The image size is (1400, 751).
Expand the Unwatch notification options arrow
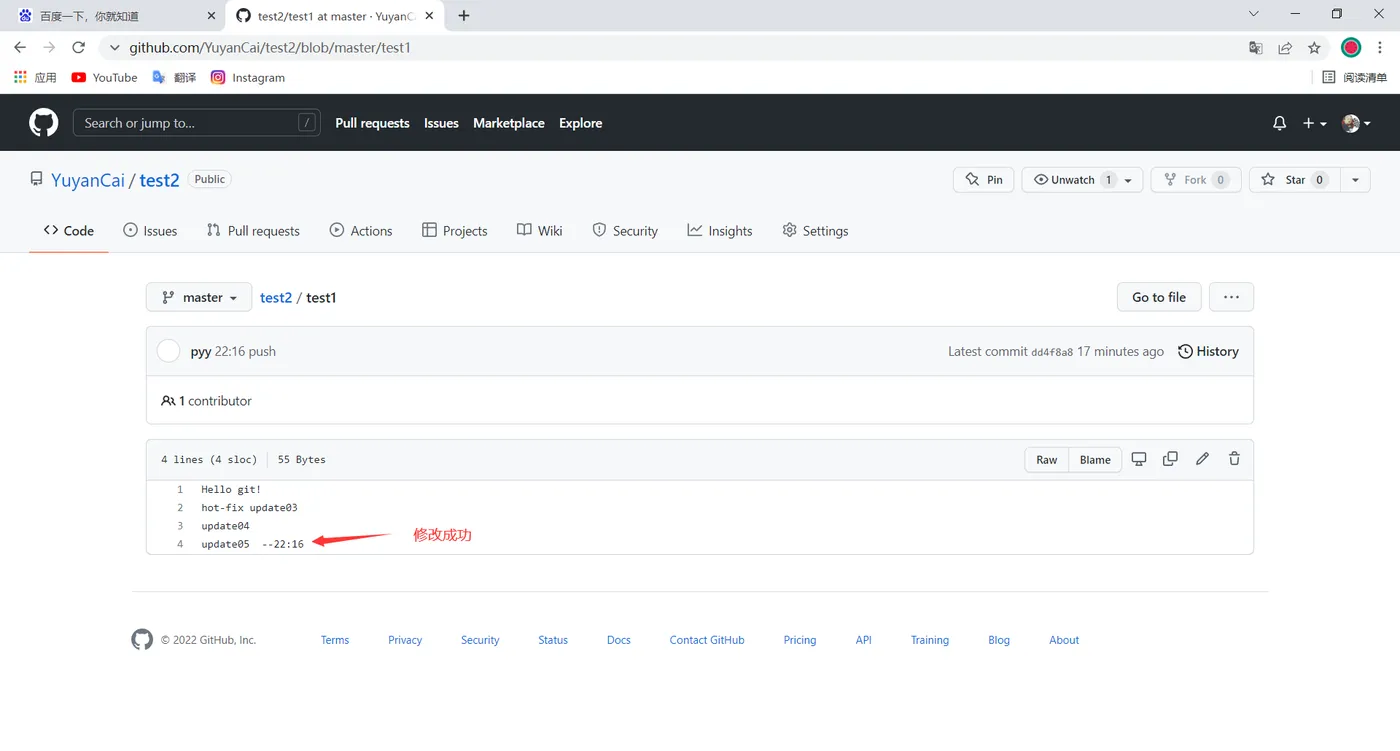pos(1129,180)
